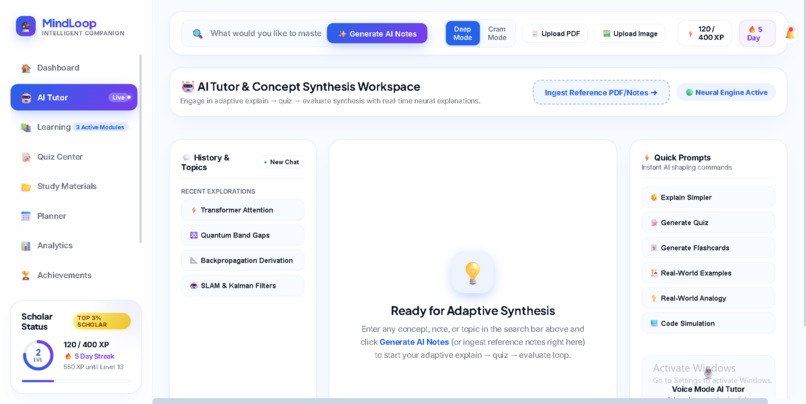This screenshot has width=806, height=404.
Task: Click the sidebar vertical scrollbar
Action: (x=140, y=149)
